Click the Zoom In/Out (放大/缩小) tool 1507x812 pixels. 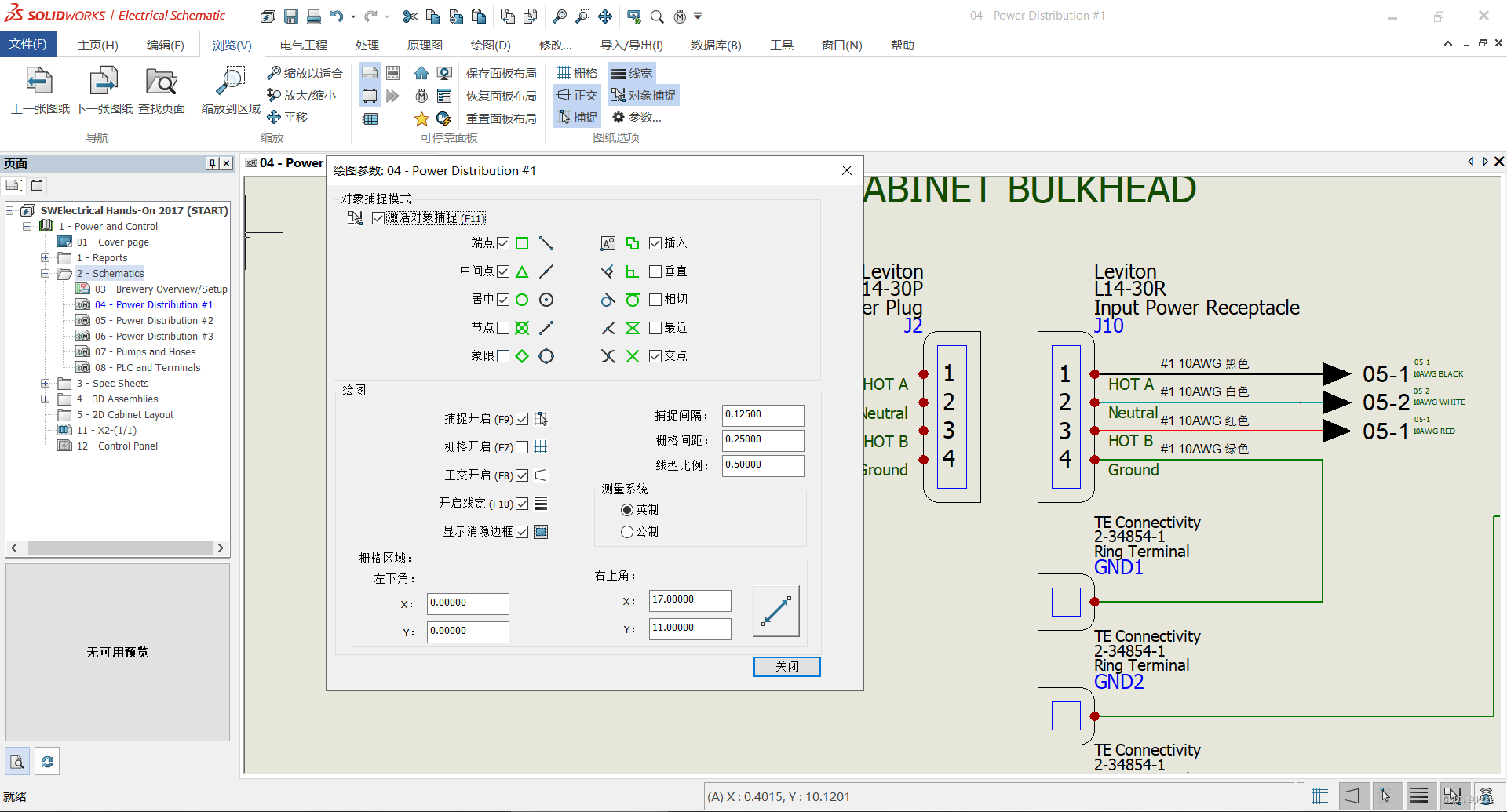tap(301, 95)
